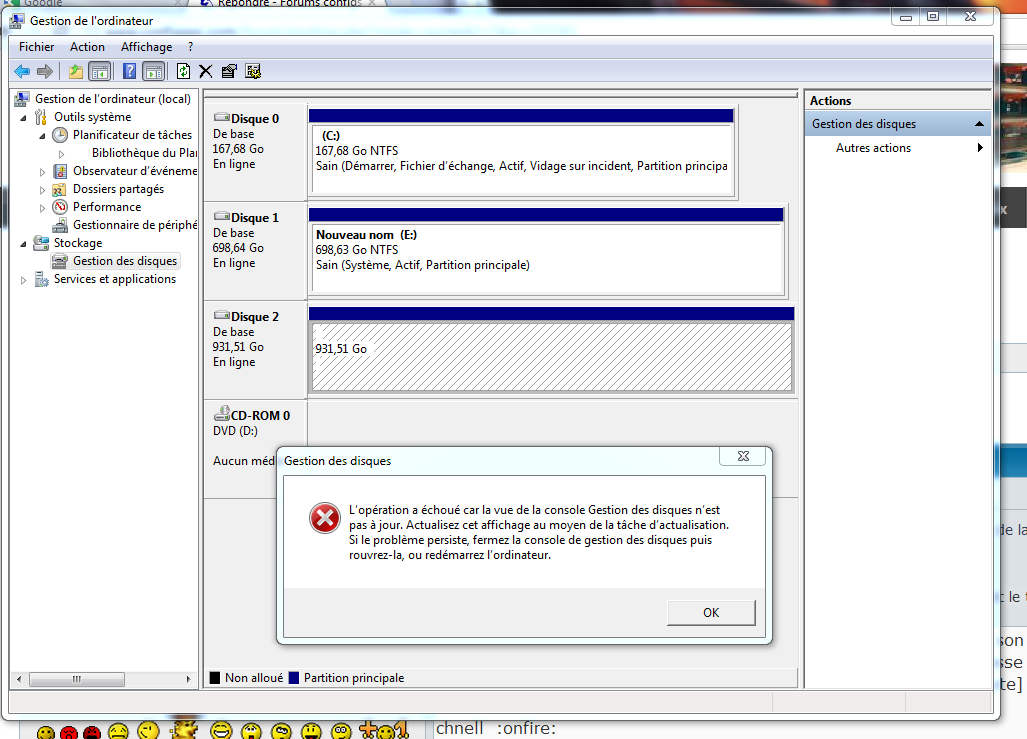Toggle the console tree pane toolbar button
This screenshot has width=1027, height=739.
[x=100, y=71]
